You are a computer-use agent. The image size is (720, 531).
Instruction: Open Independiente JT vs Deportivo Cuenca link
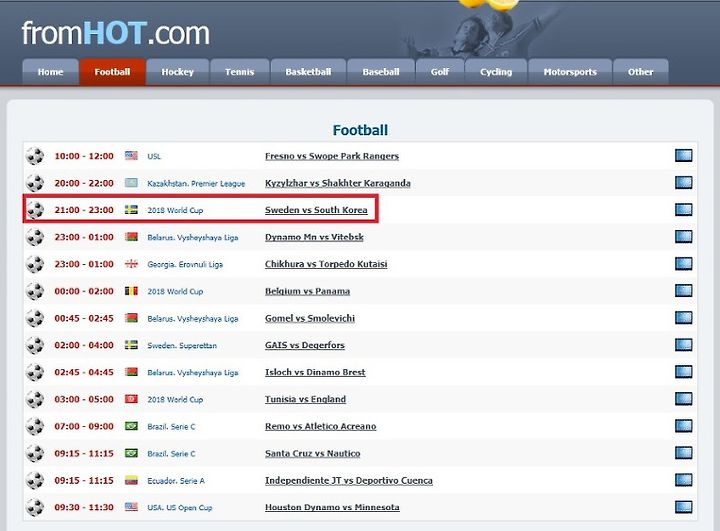pyautogui.click(x=349, y=480)
